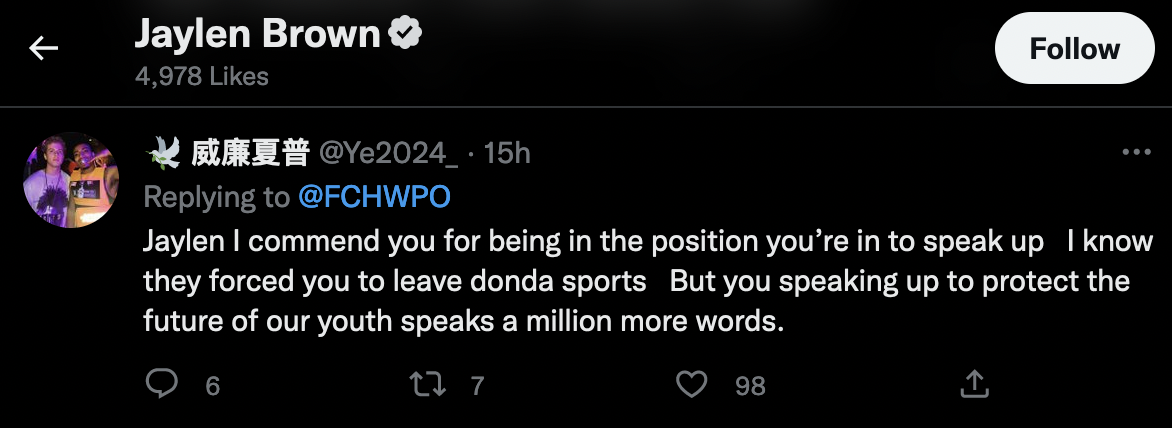
Task: Click the dove emoji before the name
Action: pyautogui.click(x=163, y=153)
